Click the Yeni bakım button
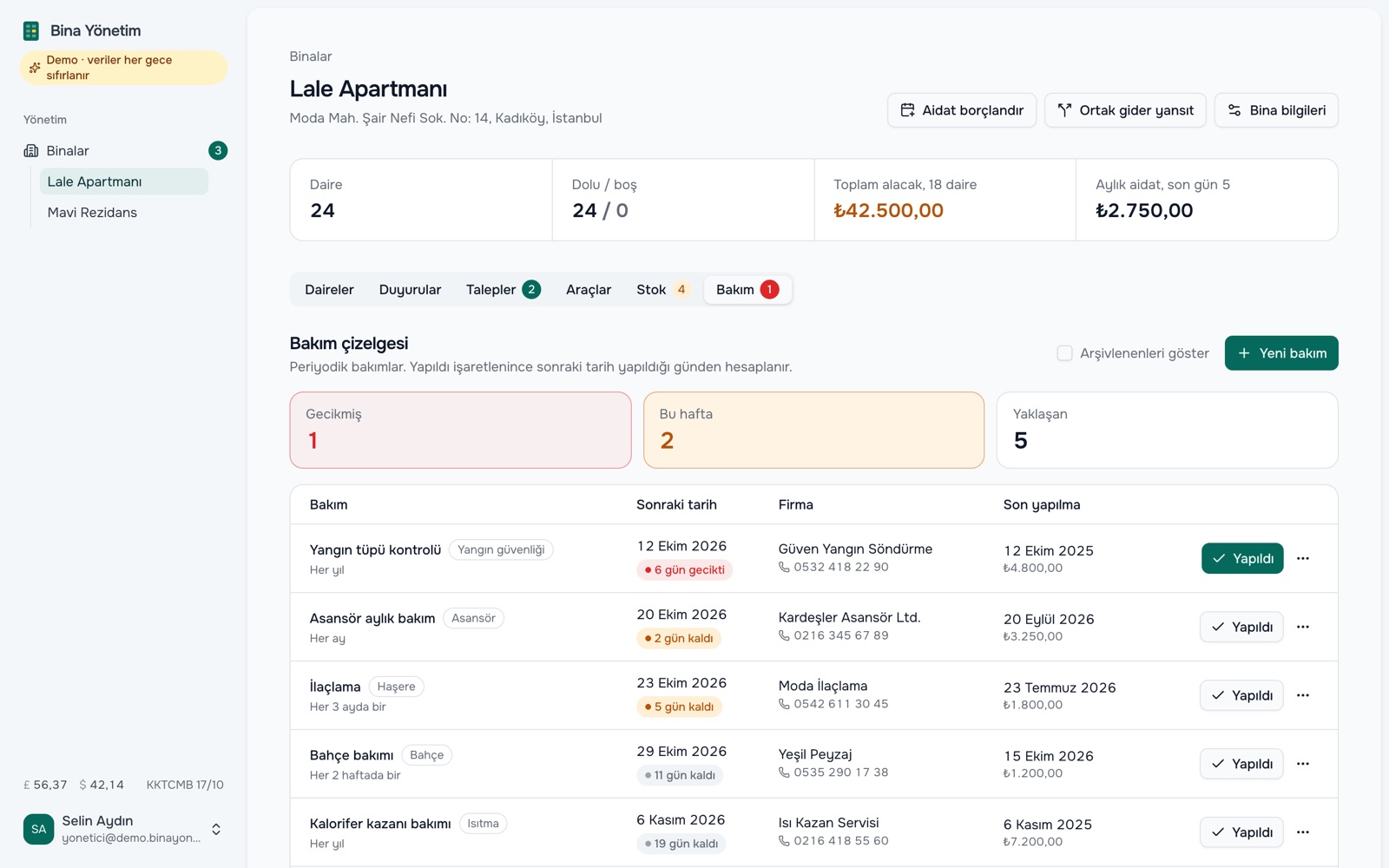Screen dimensions: 1389x868 tap(1281, 353)
